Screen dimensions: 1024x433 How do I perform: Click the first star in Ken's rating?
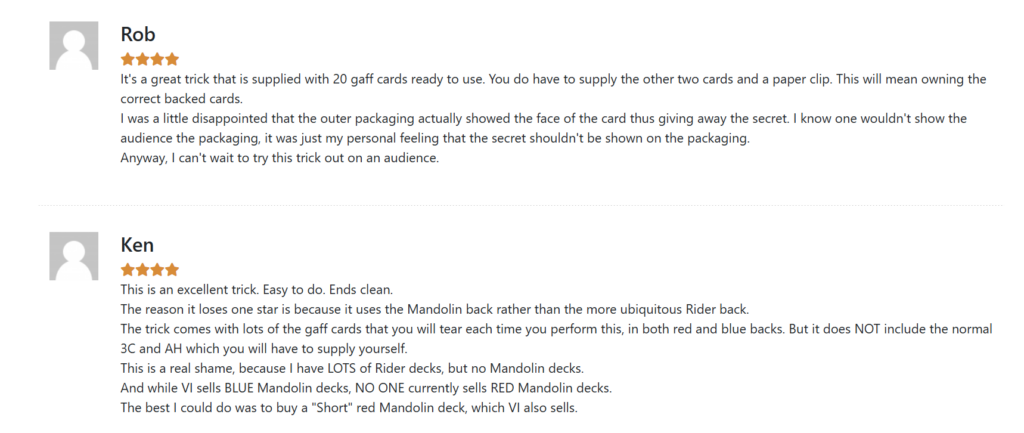127,270
